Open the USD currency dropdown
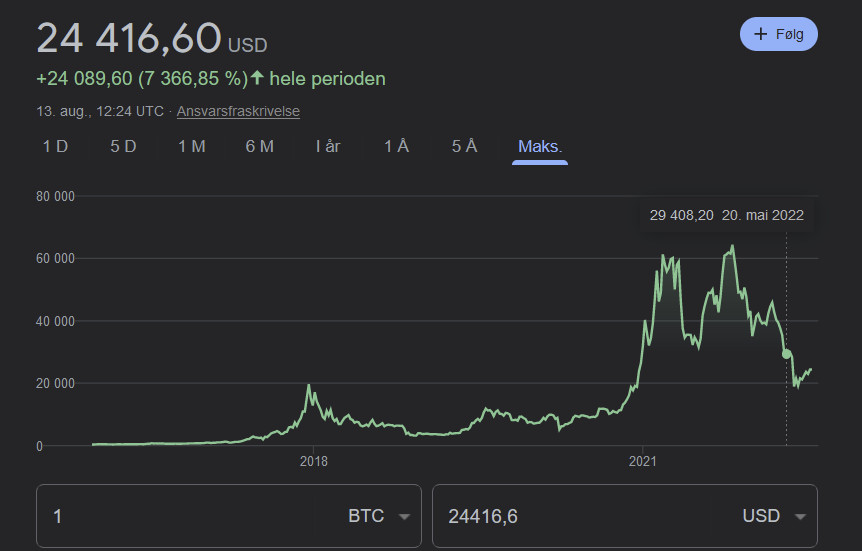This screenshot has width=862, height=551. tap(774, 516)
